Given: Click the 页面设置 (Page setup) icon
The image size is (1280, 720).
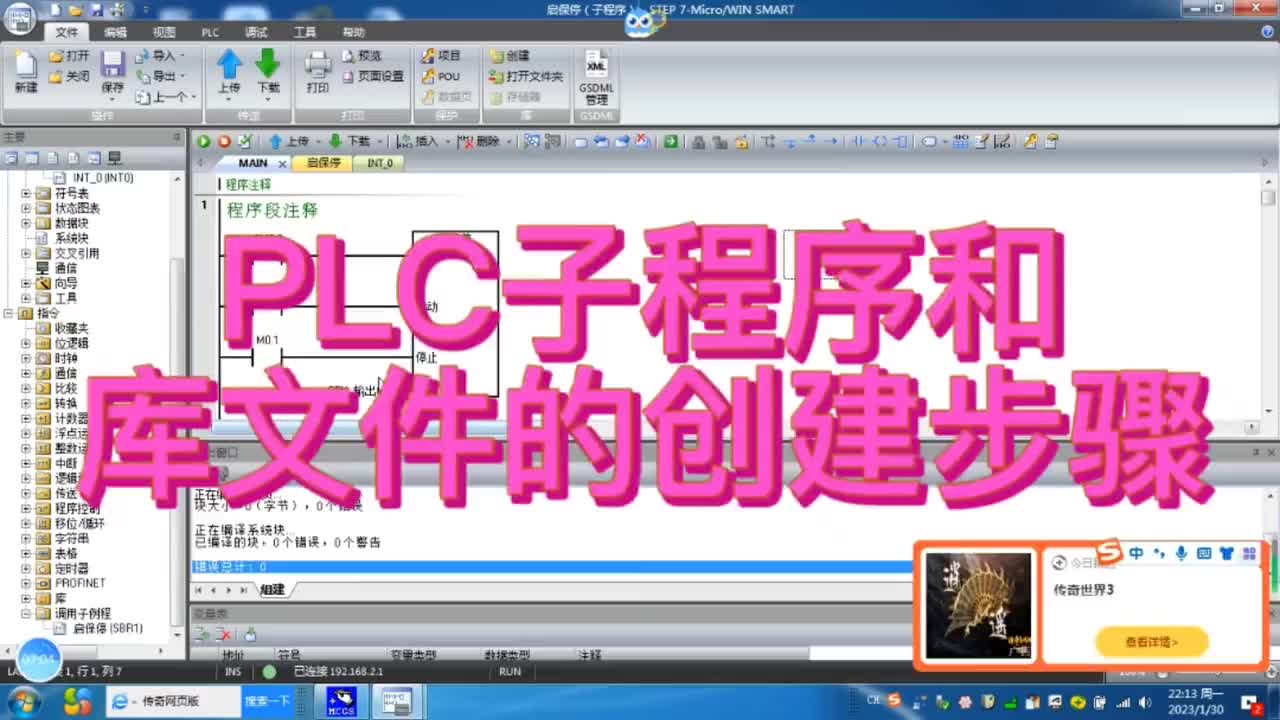Looking at the screenshot, I should 373,76.
